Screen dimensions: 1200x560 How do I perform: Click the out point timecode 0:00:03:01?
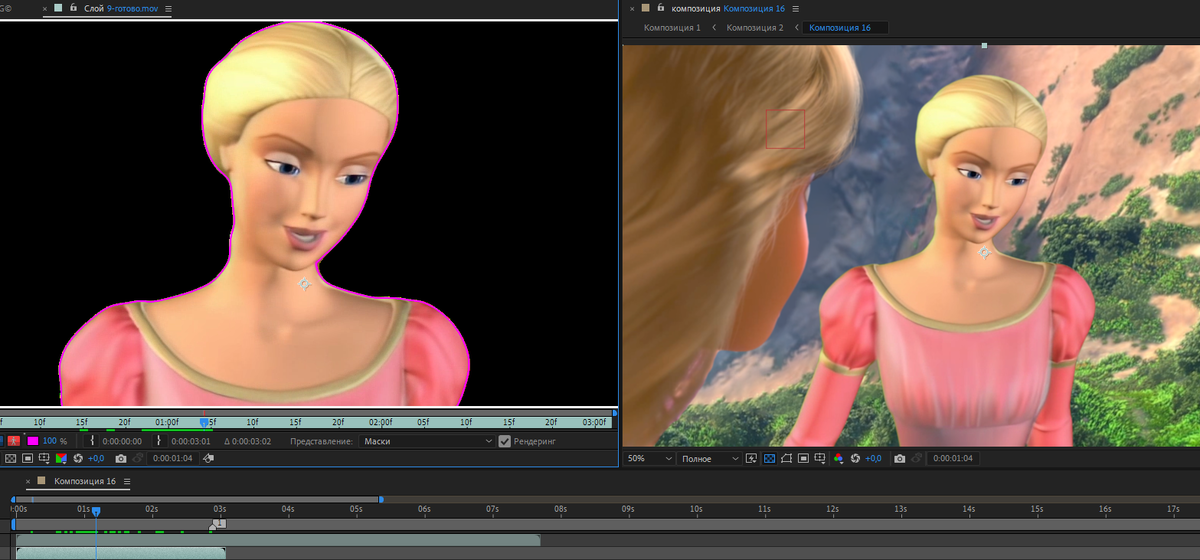click(190, 441)
